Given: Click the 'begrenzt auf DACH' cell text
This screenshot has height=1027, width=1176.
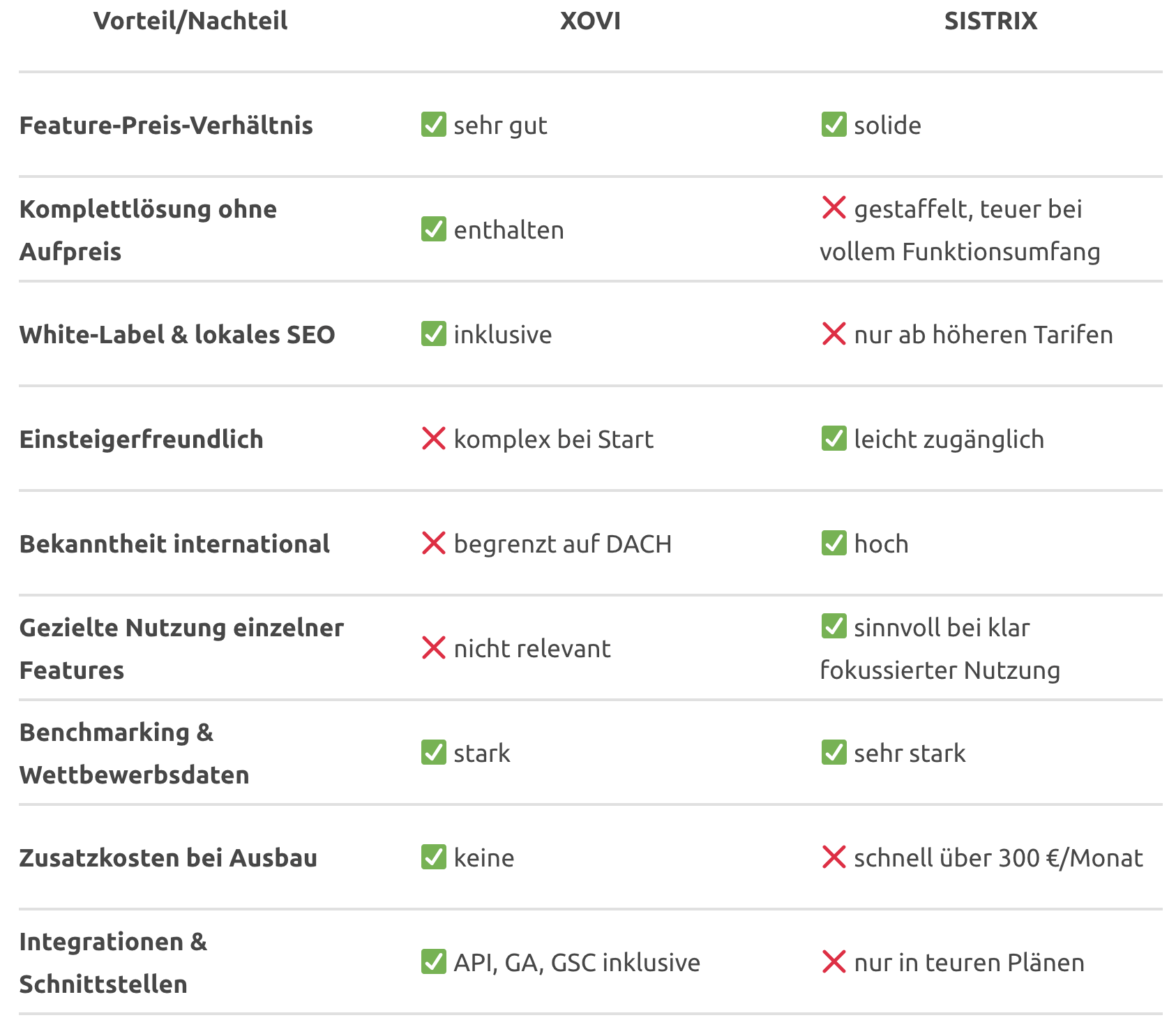Looking at the screenshot, I should point(562,544).
